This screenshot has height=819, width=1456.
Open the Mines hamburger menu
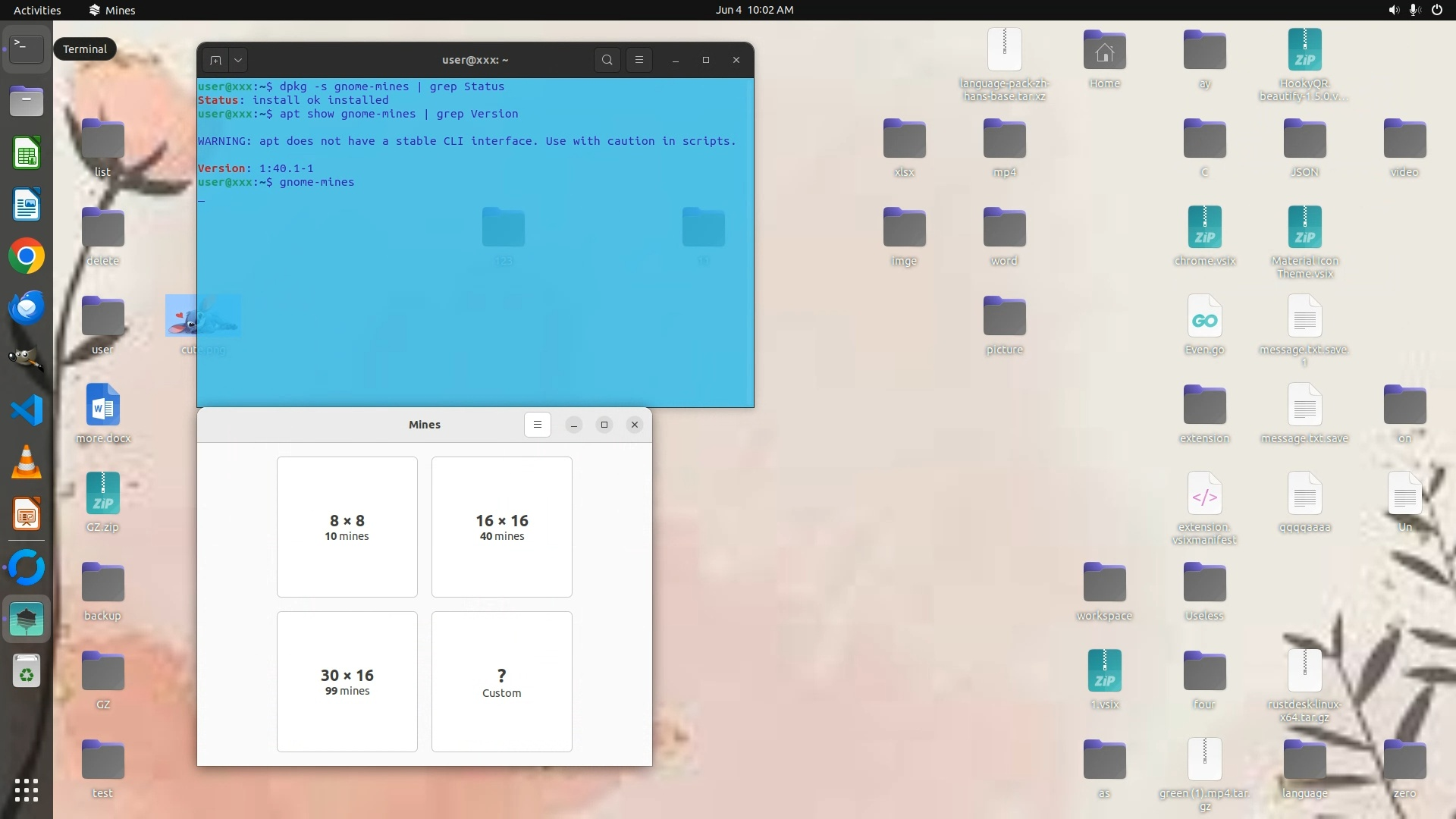[x=537, y=425]
